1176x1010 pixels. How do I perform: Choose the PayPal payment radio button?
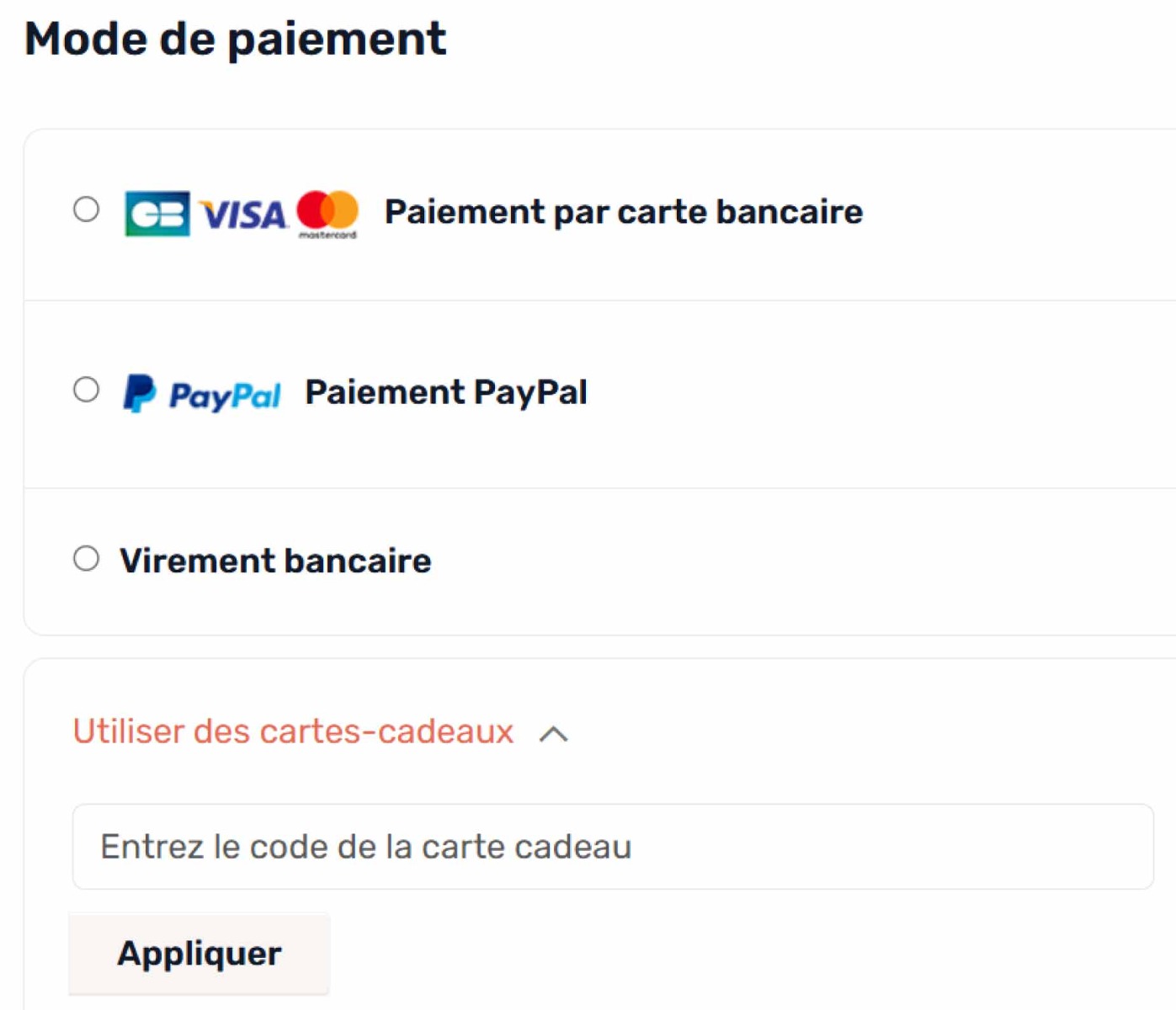coord(86,390)
